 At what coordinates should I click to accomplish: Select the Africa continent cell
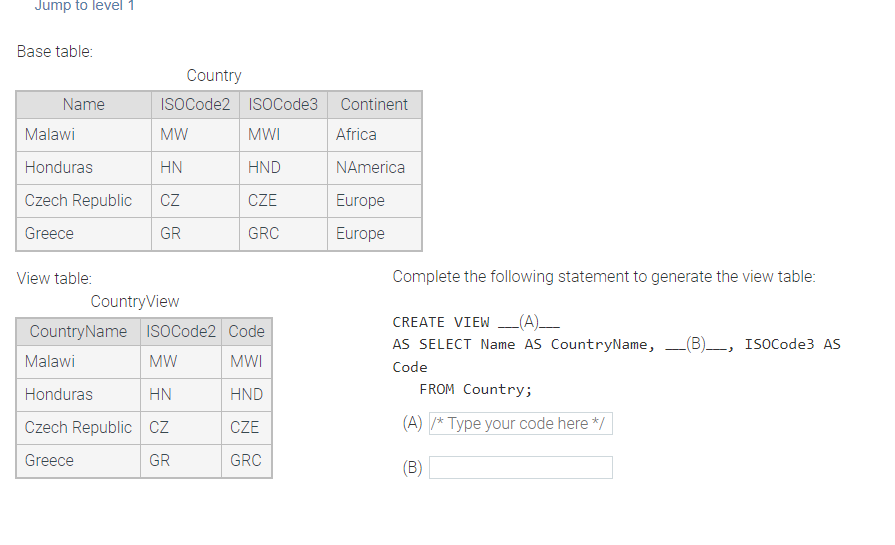[x=374, y=135]
